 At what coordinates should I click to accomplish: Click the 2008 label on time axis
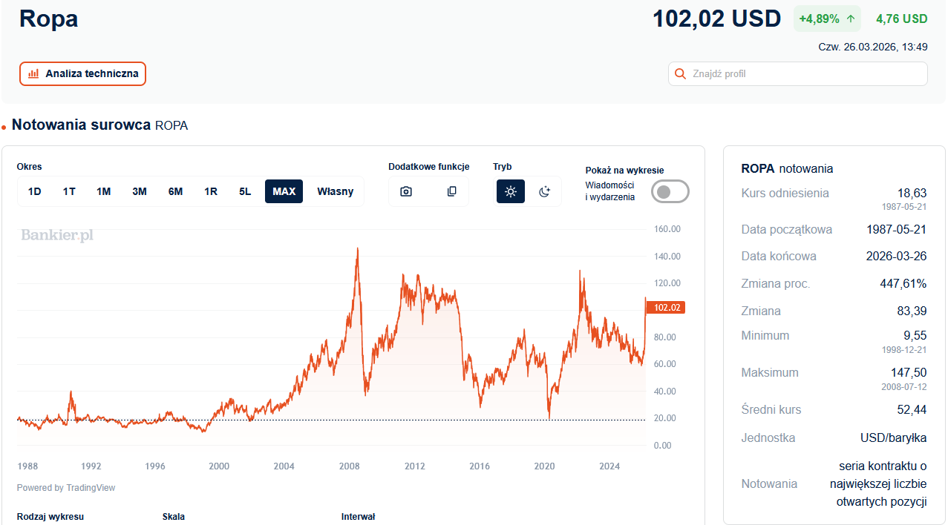[x=349, y=466]
